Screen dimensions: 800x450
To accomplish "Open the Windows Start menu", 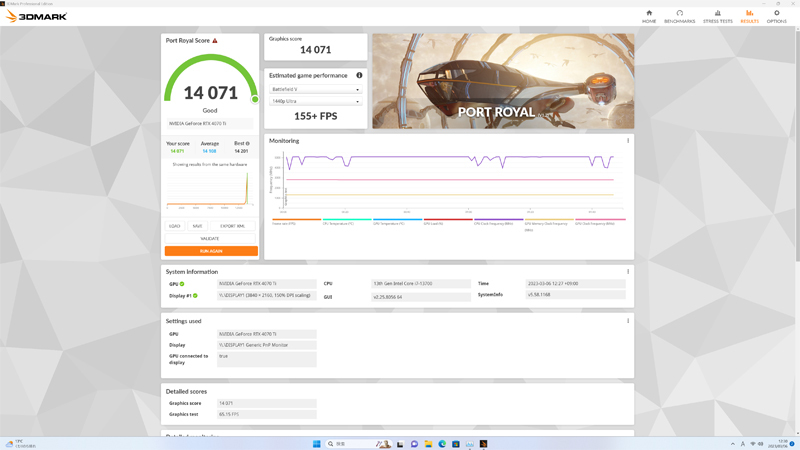I will point(316,444).
